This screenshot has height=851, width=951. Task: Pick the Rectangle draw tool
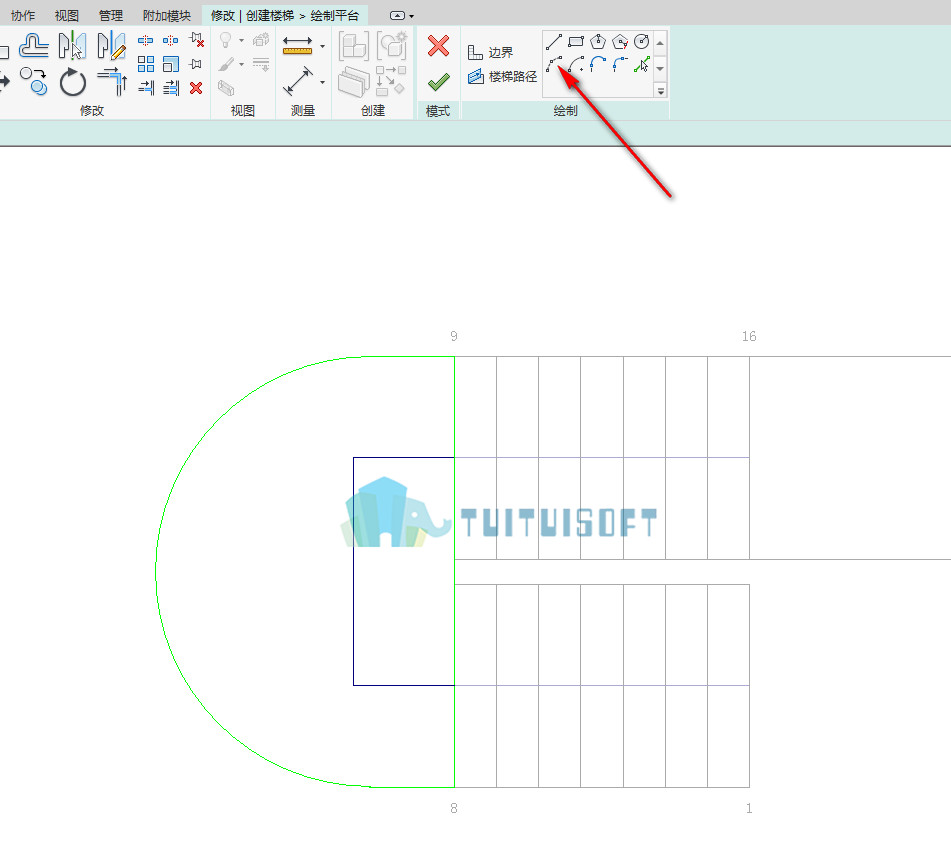coord(576,42)
